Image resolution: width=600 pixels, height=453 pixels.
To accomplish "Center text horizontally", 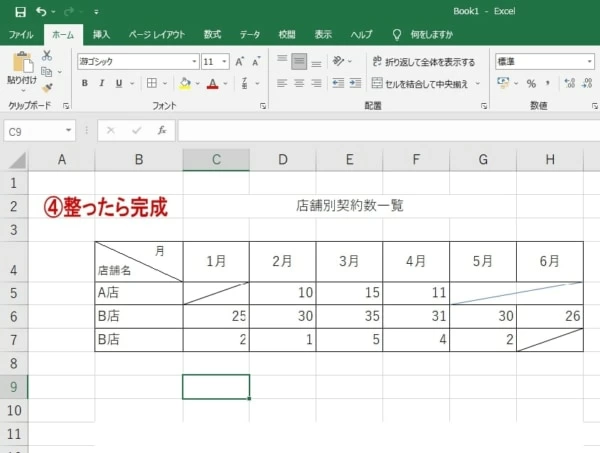I will tap(299, 83).
